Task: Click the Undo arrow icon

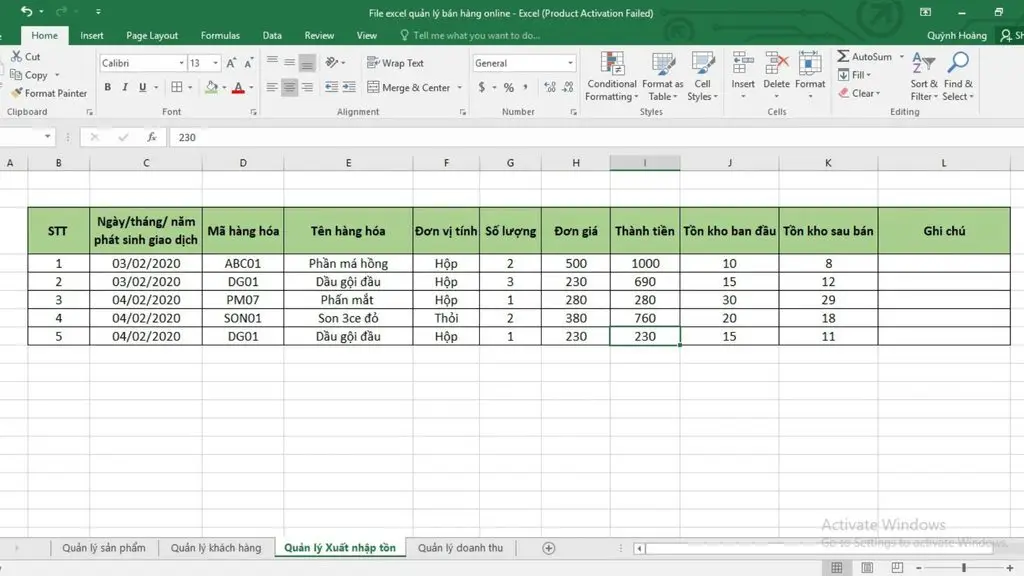Action: click(26, 11)
